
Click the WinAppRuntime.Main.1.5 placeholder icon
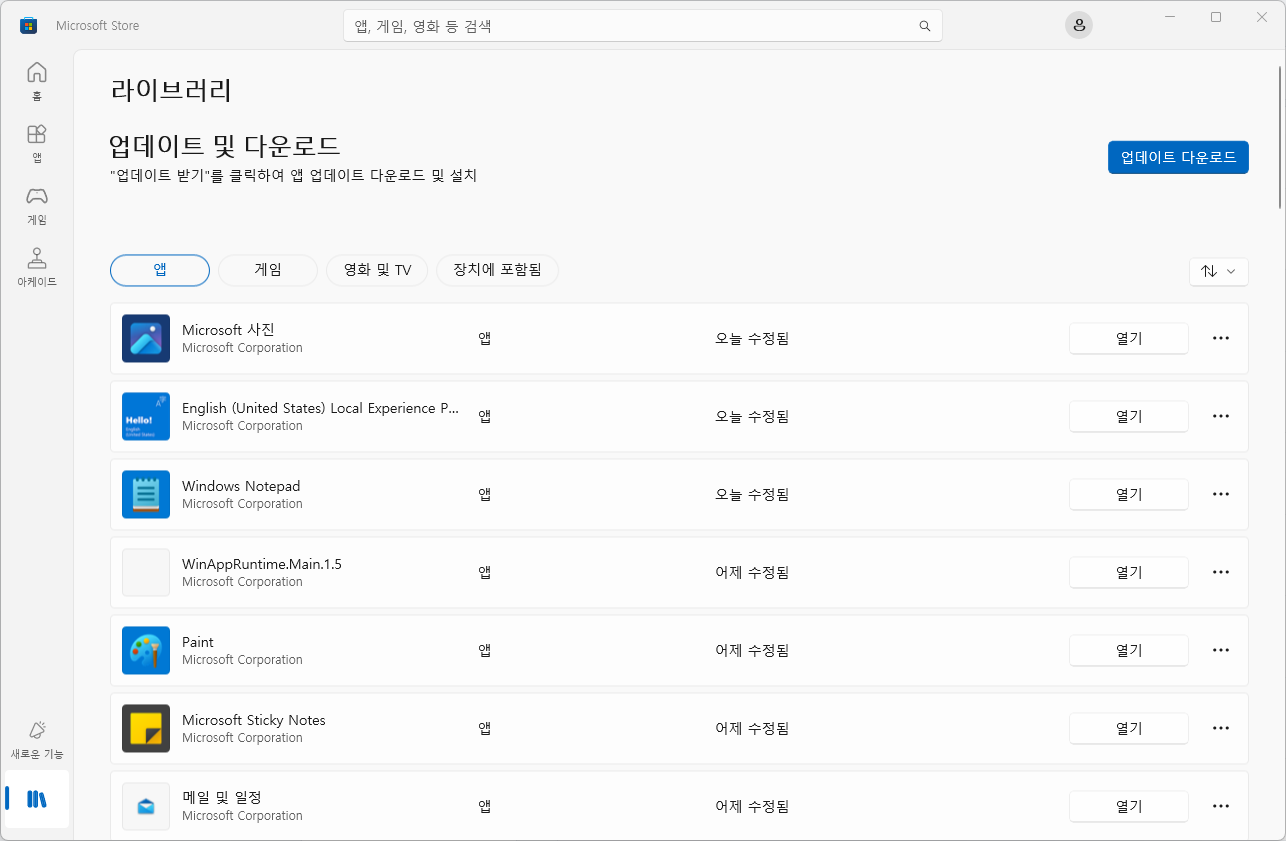[x=146, y=572]
